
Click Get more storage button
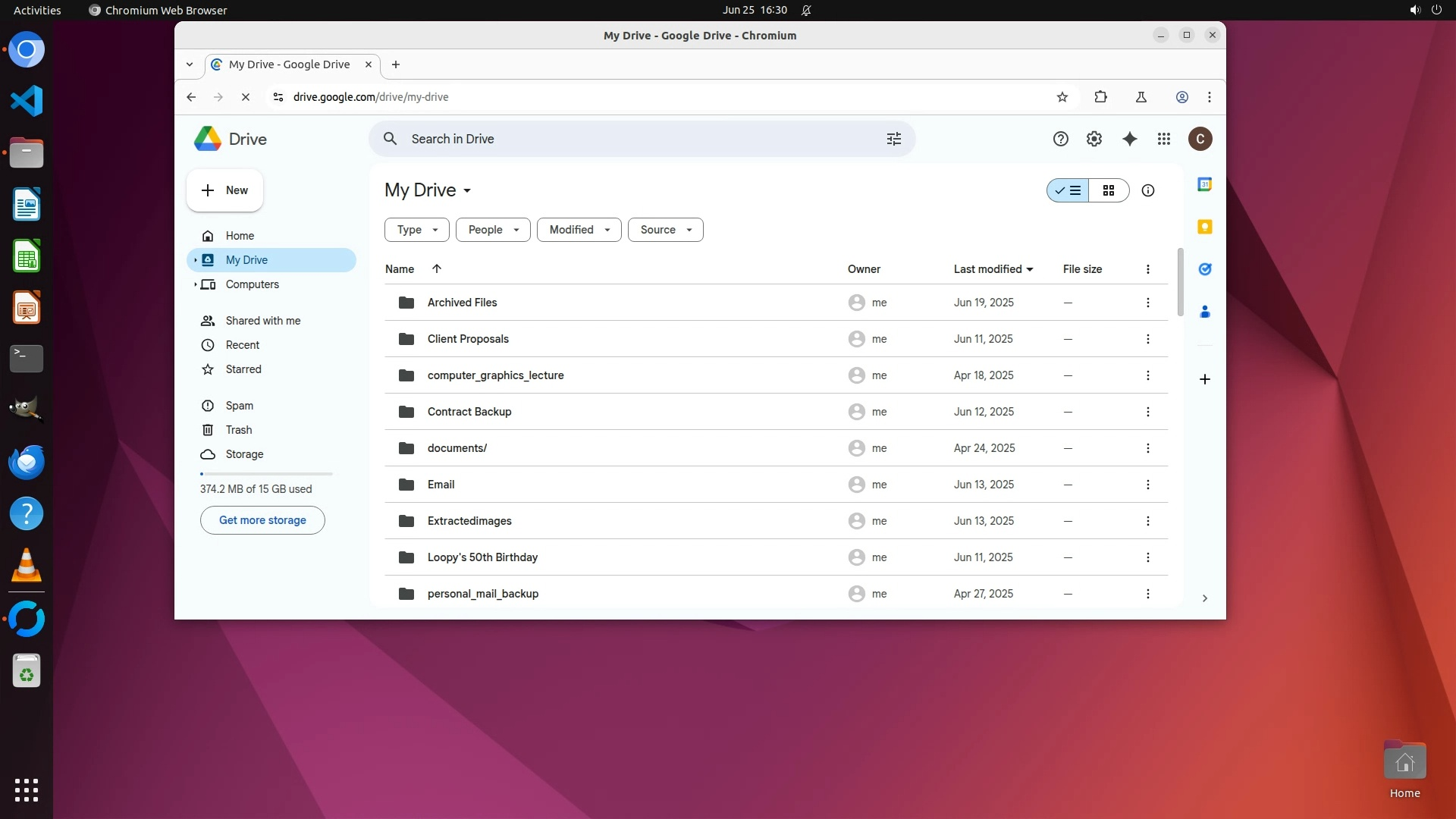pos(262,520)
